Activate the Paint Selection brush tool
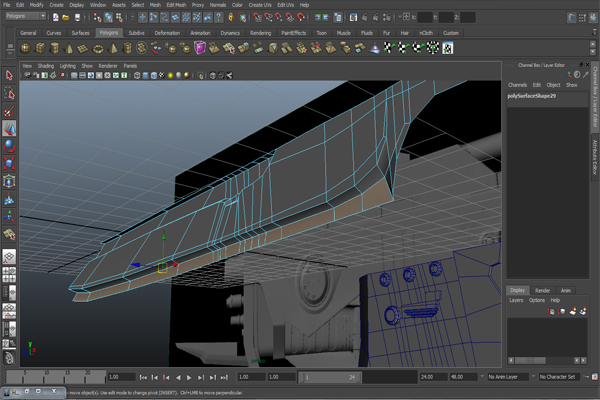The width and height of the screenshot is (600, 400). tap(9, 111)
